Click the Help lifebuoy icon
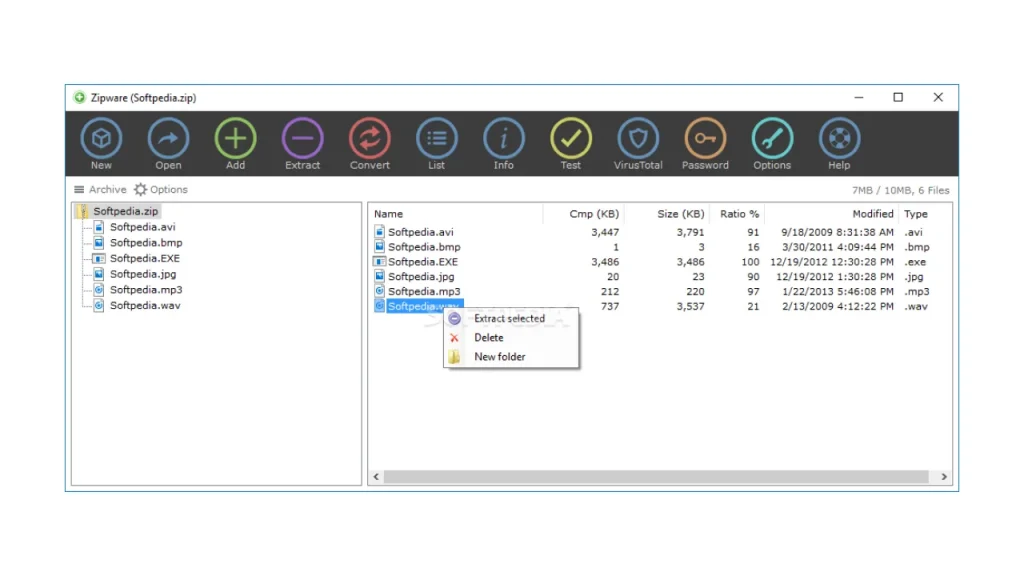Viewport: 1024px width, 576px height. [x=839, y=138]
